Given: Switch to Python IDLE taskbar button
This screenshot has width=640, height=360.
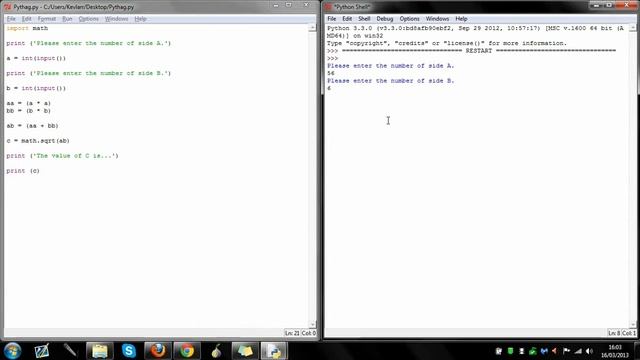Looking at the screenshot, I should [274, 351].
